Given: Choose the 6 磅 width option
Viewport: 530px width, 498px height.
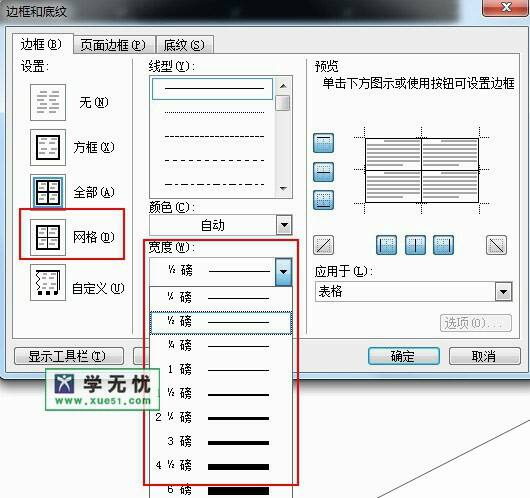Looking at the screenshot, I should [x=221, y=490].
